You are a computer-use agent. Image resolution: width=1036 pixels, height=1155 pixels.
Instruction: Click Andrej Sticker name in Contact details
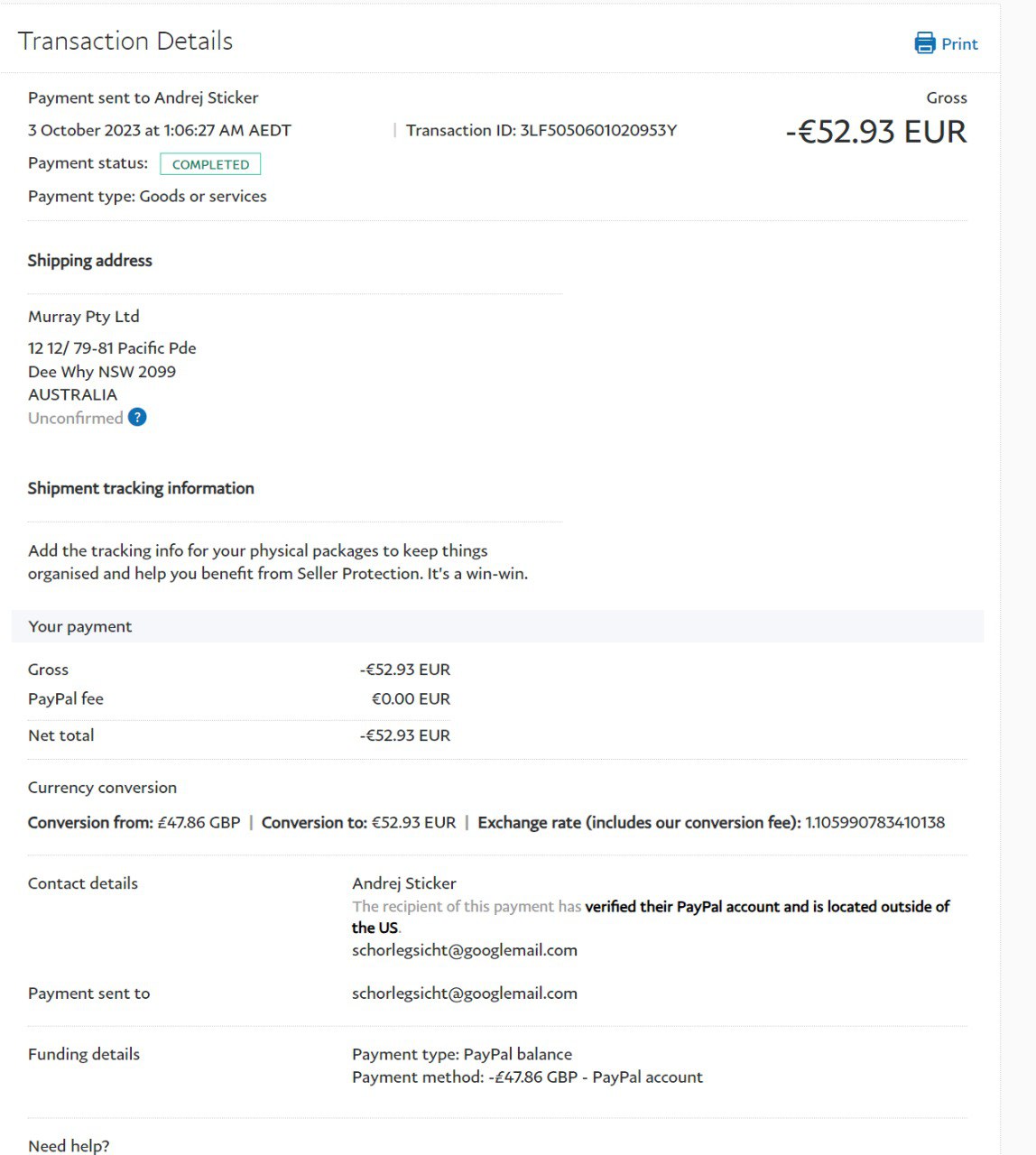click(403, 882)
